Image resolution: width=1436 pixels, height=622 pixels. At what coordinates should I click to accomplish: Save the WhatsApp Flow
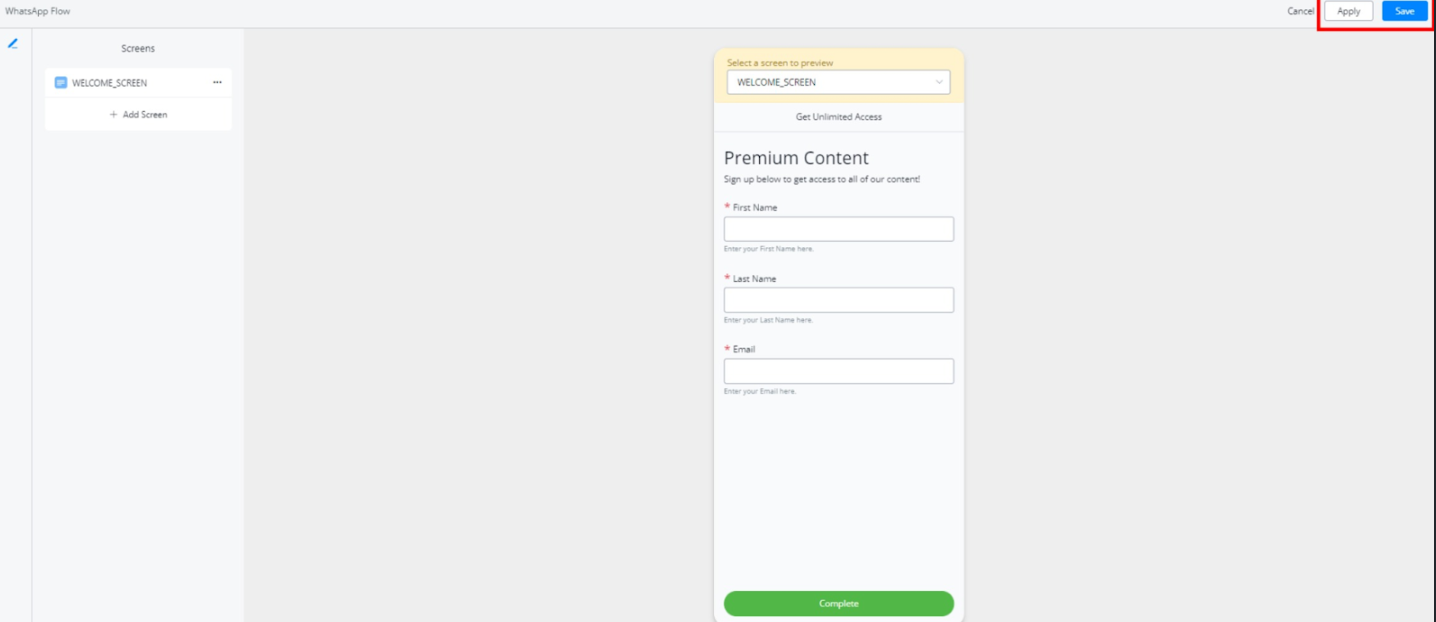point(1404,11)
